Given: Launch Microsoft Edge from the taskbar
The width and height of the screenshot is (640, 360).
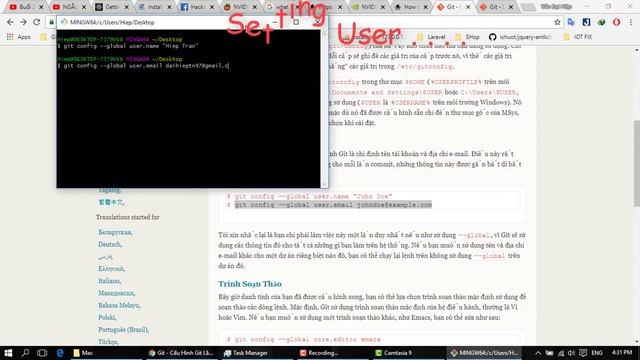Looking at the screenshot, I should [60, 353].
